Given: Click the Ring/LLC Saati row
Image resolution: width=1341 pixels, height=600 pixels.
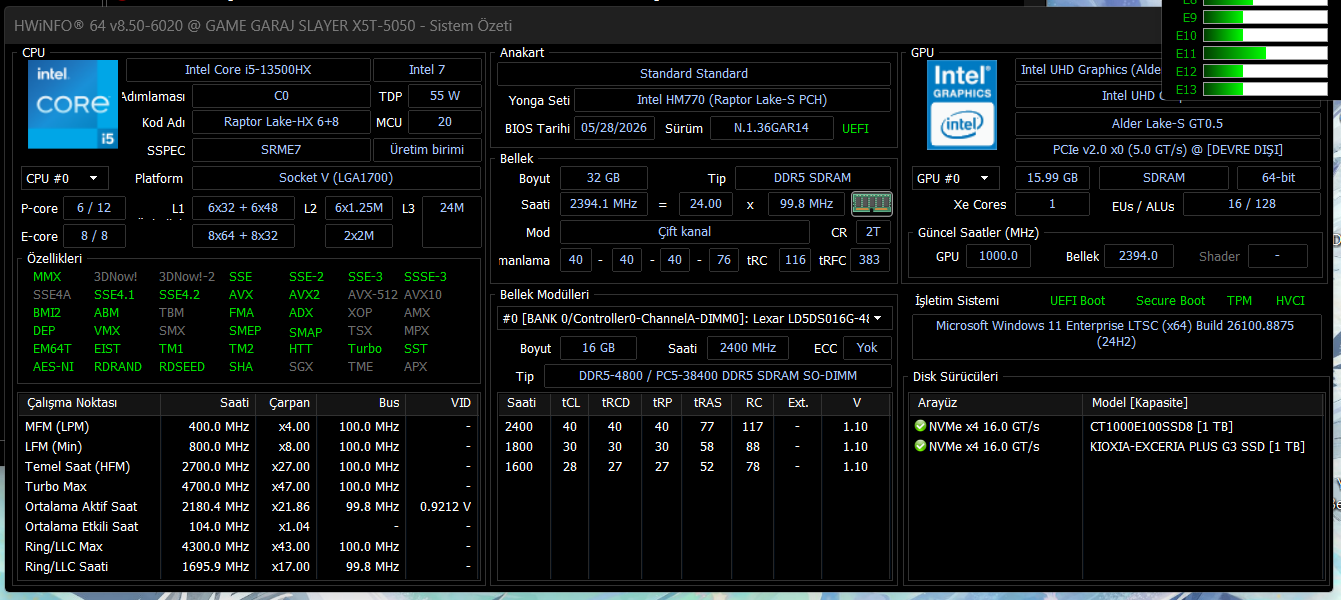Looking at the screenshot, I should tap(250, 566).
